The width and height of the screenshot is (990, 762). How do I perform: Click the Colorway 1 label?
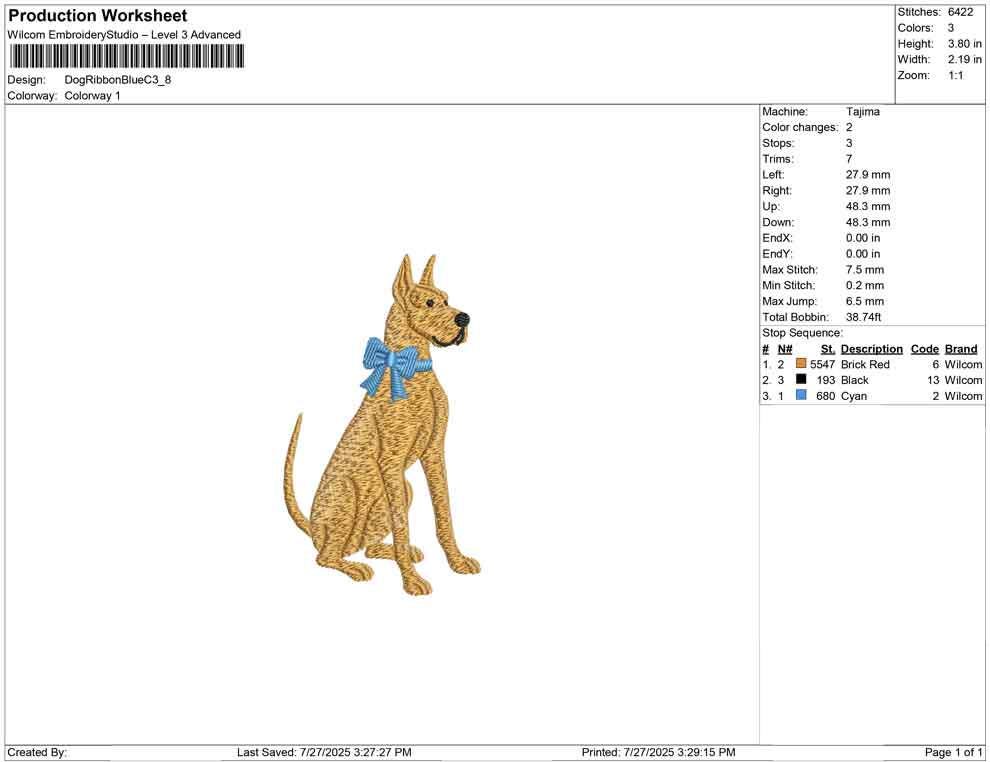click(92, 95)
